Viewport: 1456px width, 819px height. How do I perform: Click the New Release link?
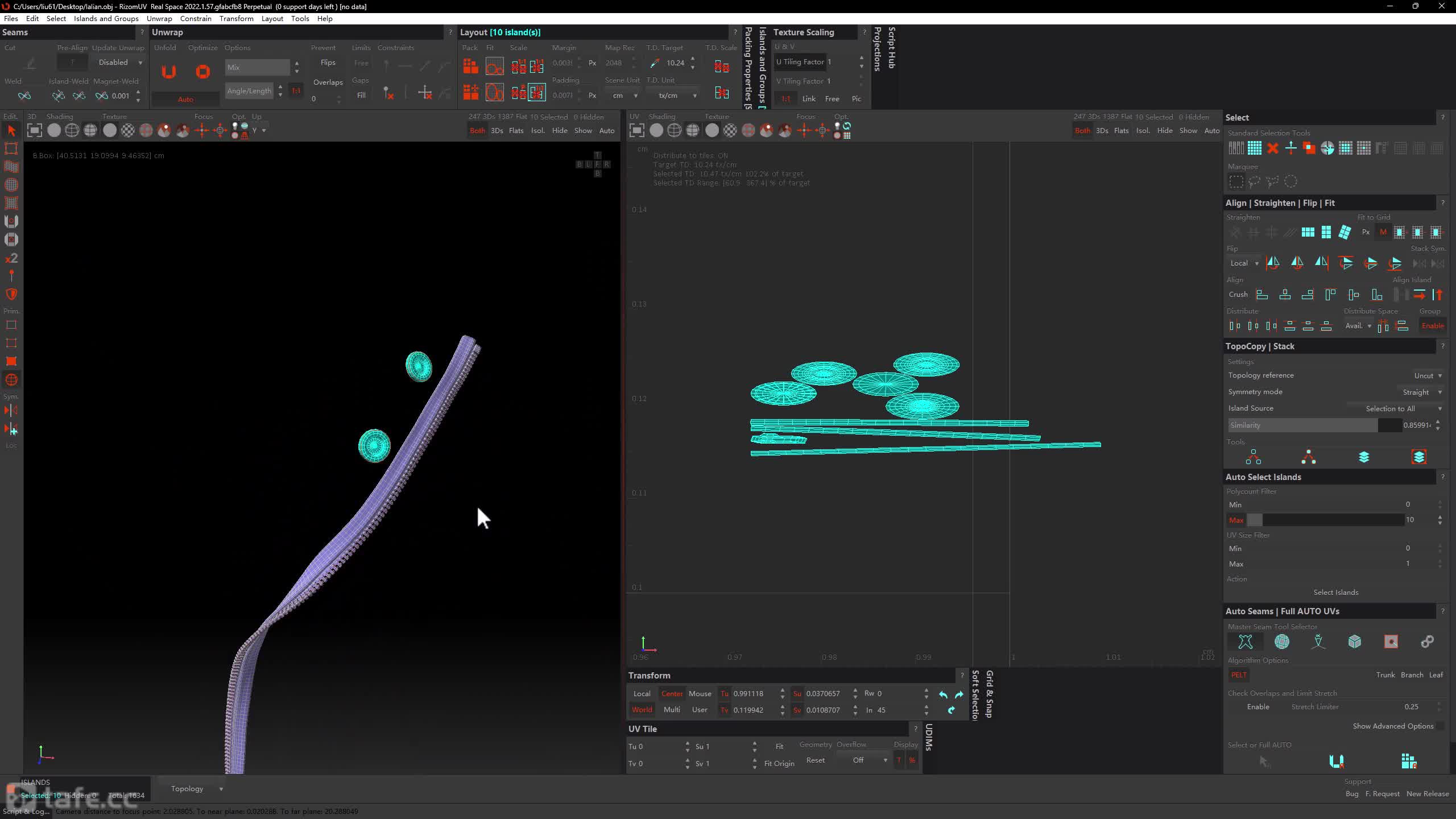[x=1428, y=793]
